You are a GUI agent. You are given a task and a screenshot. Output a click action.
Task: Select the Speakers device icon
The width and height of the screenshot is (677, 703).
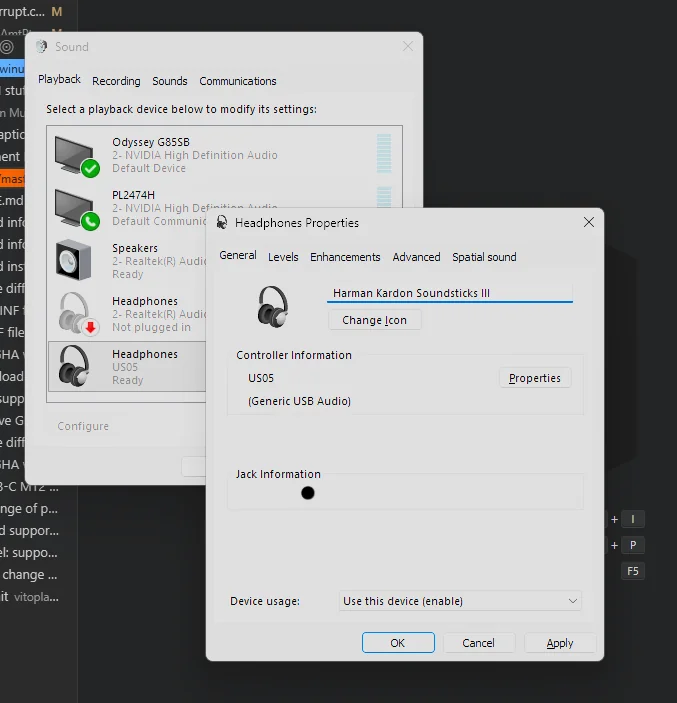[73, 260]
